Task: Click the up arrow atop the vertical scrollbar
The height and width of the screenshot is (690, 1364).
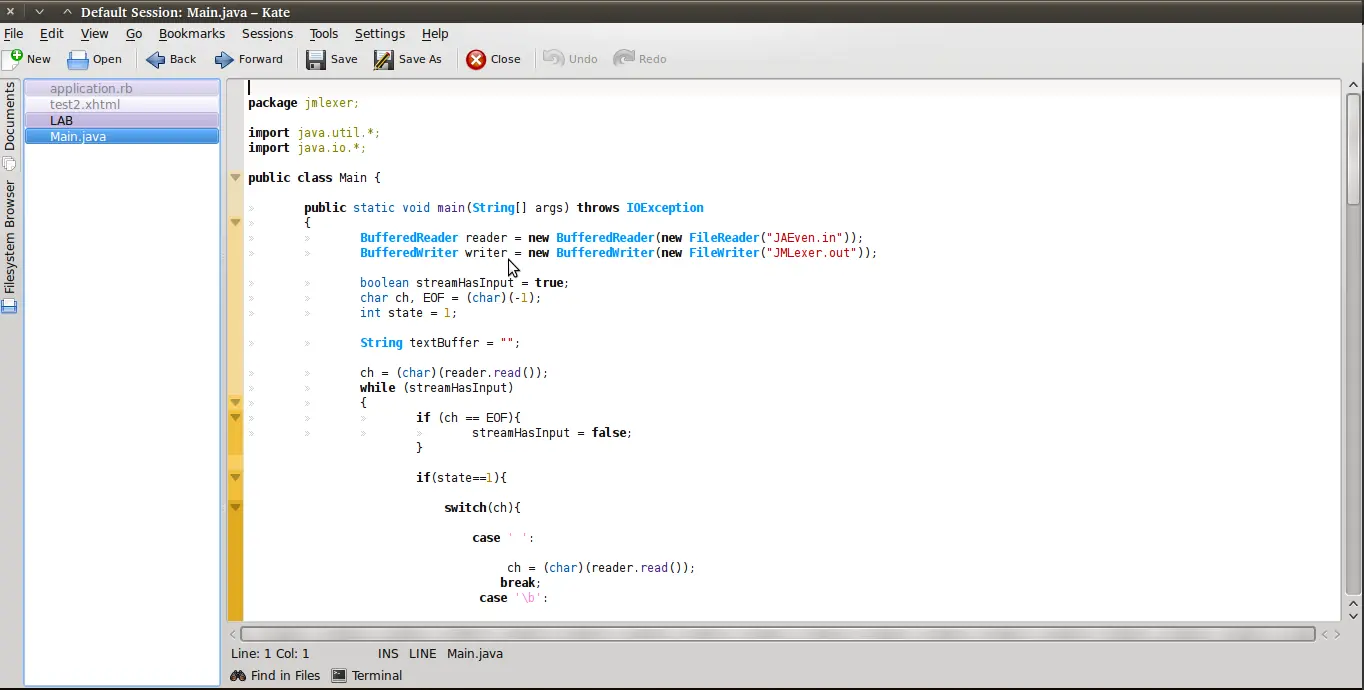Action: click(1353, 85)
